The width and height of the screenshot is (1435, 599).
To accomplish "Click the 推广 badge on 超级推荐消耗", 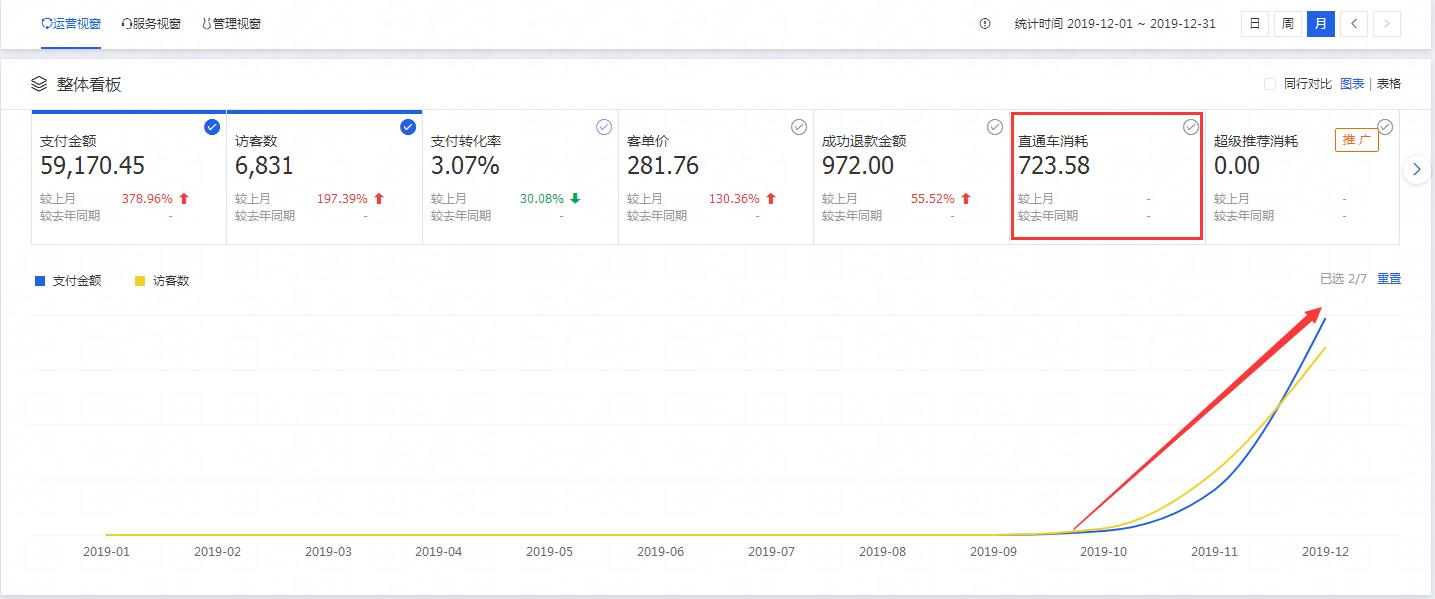I will point(1356,140).
